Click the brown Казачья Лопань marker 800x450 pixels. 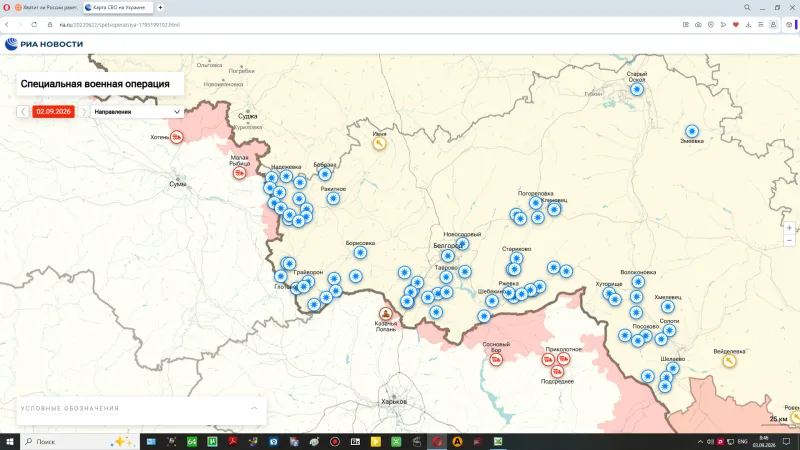click(x=386, y=313)
